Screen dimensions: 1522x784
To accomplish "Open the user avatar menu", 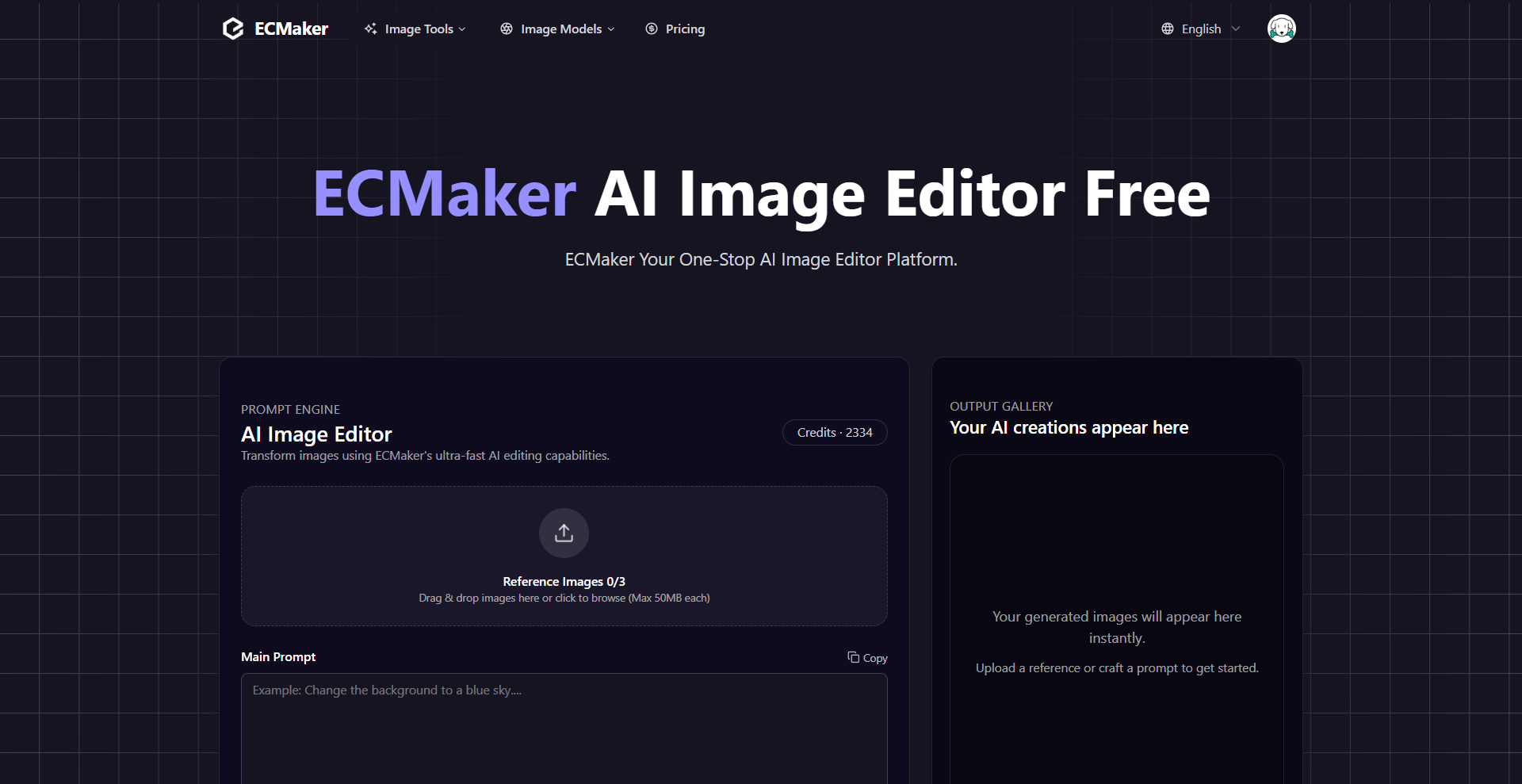I will (x=1281, y=28).
